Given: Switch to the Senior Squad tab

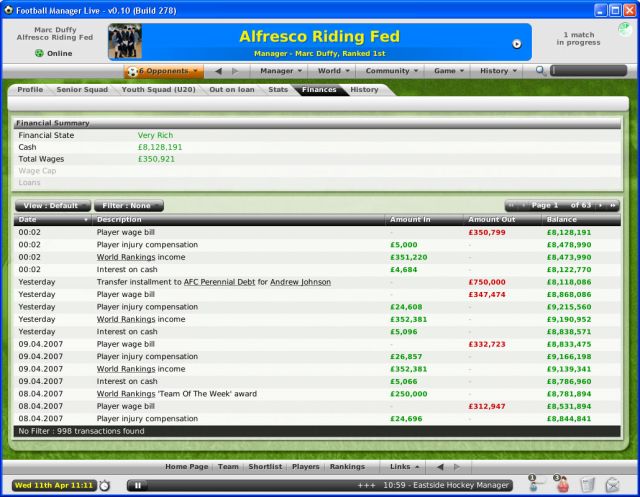Looking at the screenshot, I should click(84, 90).
